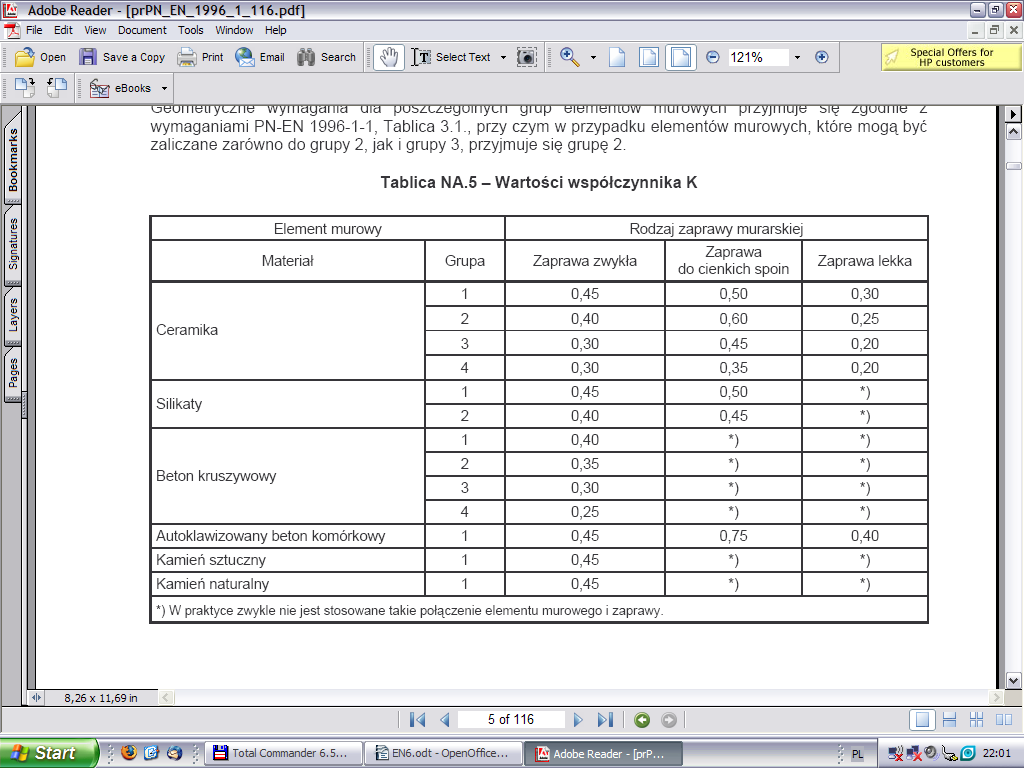Print the document
The width and height of the screenshot is (1024, 768).
pyautogui.click(x=200, y=57)
